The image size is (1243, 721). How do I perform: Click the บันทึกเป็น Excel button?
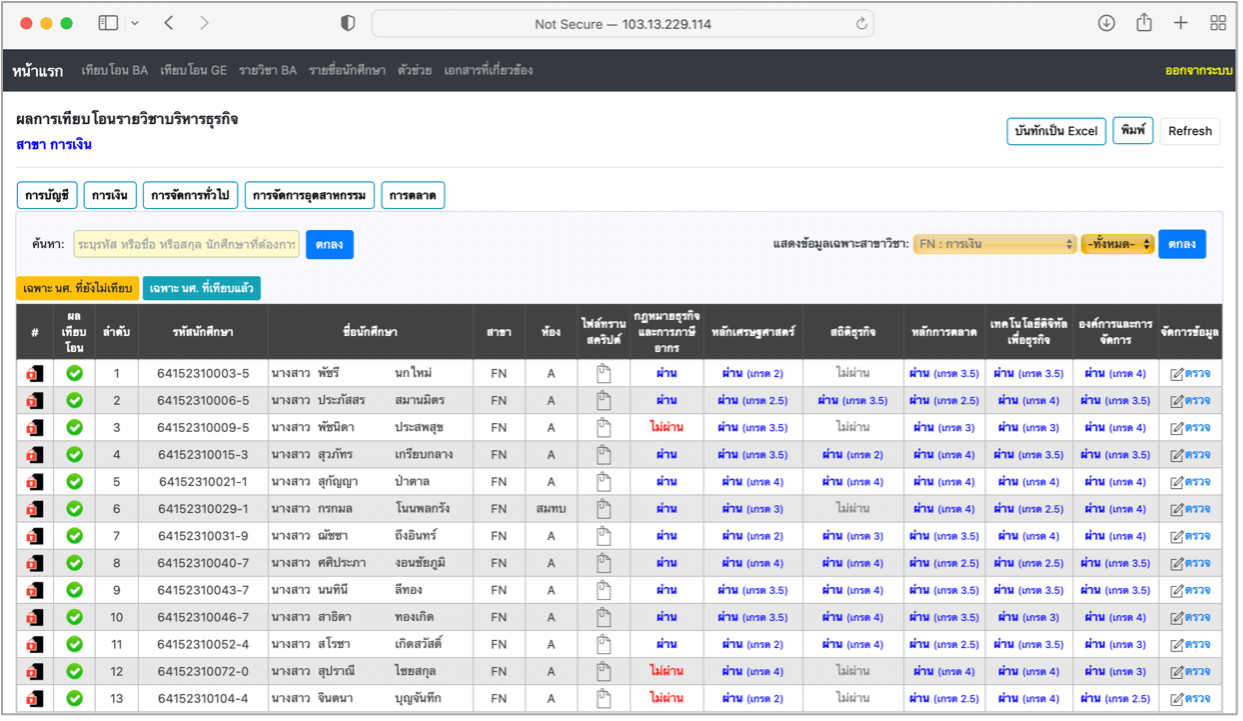1055,131
